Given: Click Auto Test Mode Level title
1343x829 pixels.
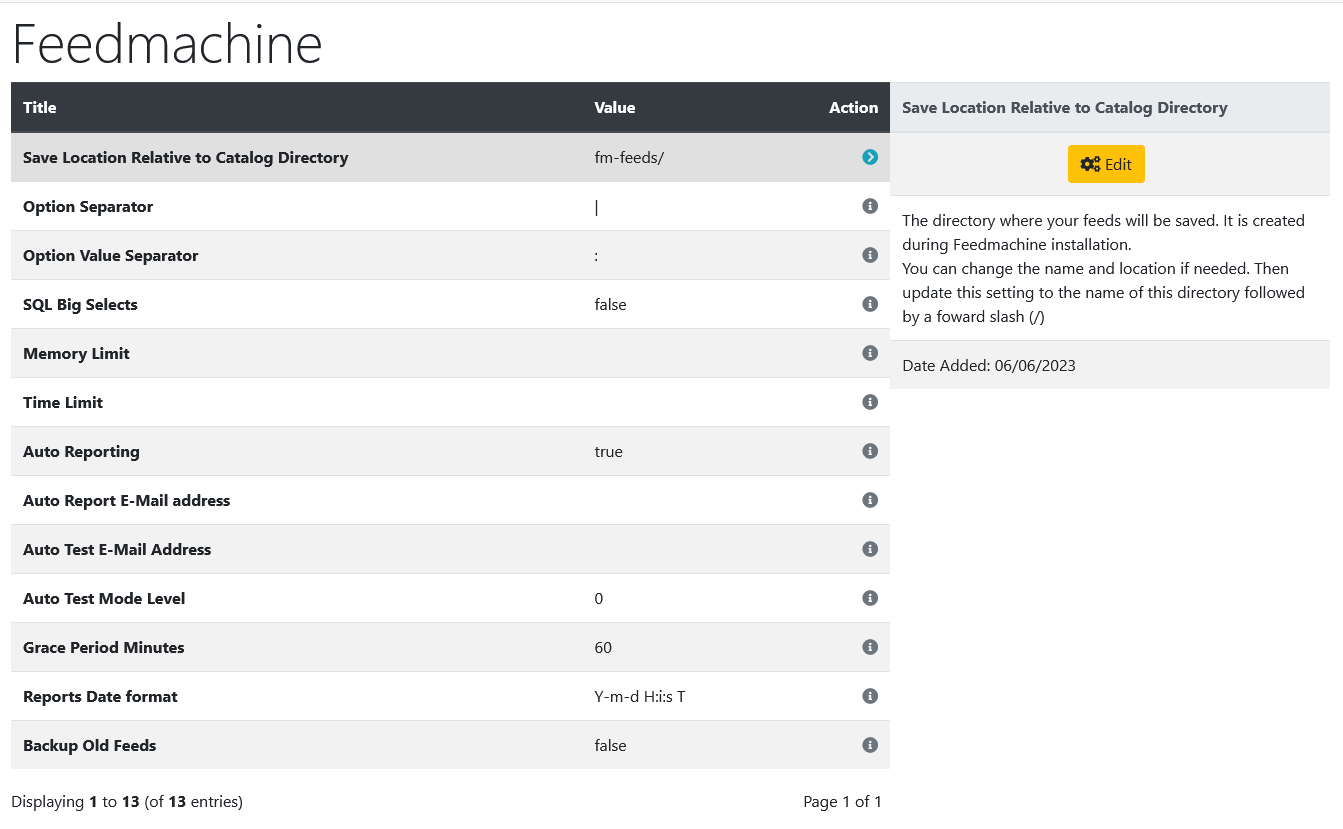Looking at the screenshot, I should [x=104, y=599].
